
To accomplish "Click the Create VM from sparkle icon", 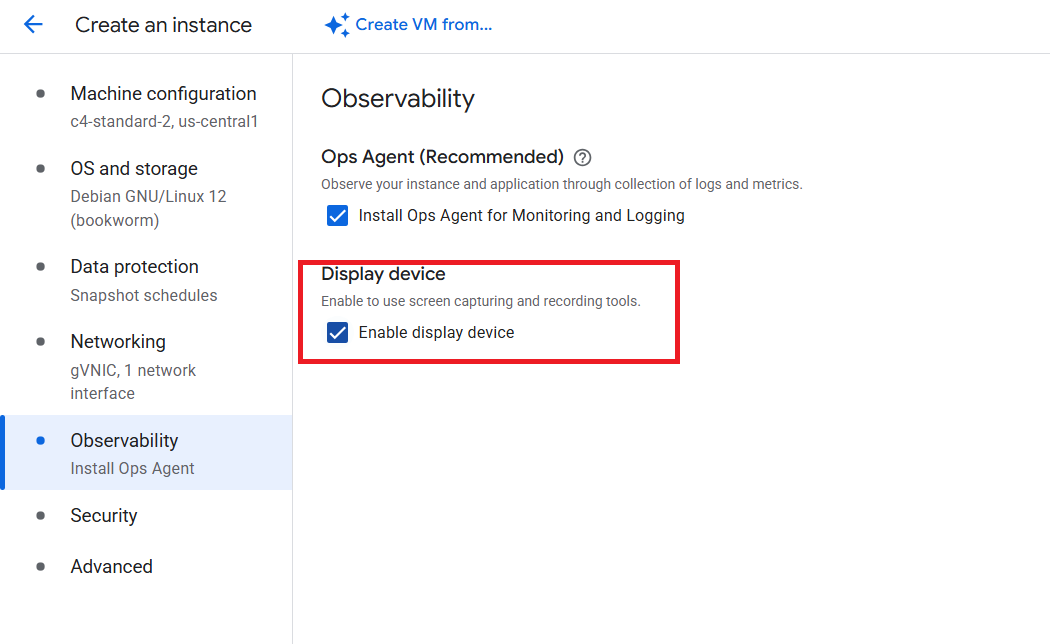I will pyautogui.click(x=337, y=25).
